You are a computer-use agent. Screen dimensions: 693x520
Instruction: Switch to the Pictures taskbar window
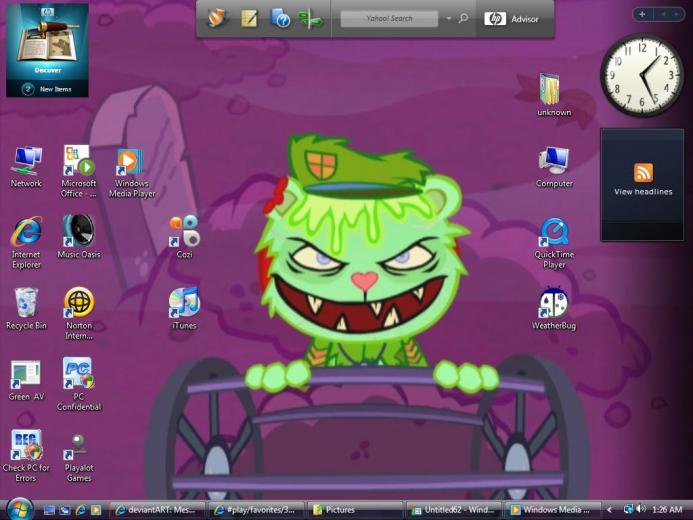pyautogui.click(x=355, y=510)
